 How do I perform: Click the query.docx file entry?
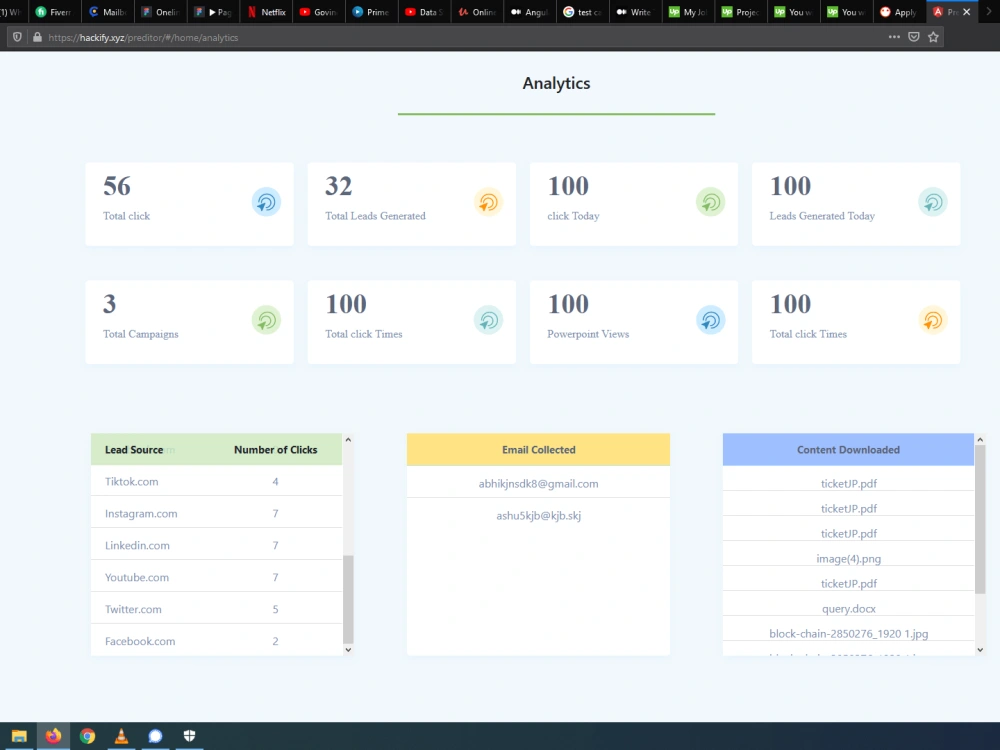pos(848,608)
